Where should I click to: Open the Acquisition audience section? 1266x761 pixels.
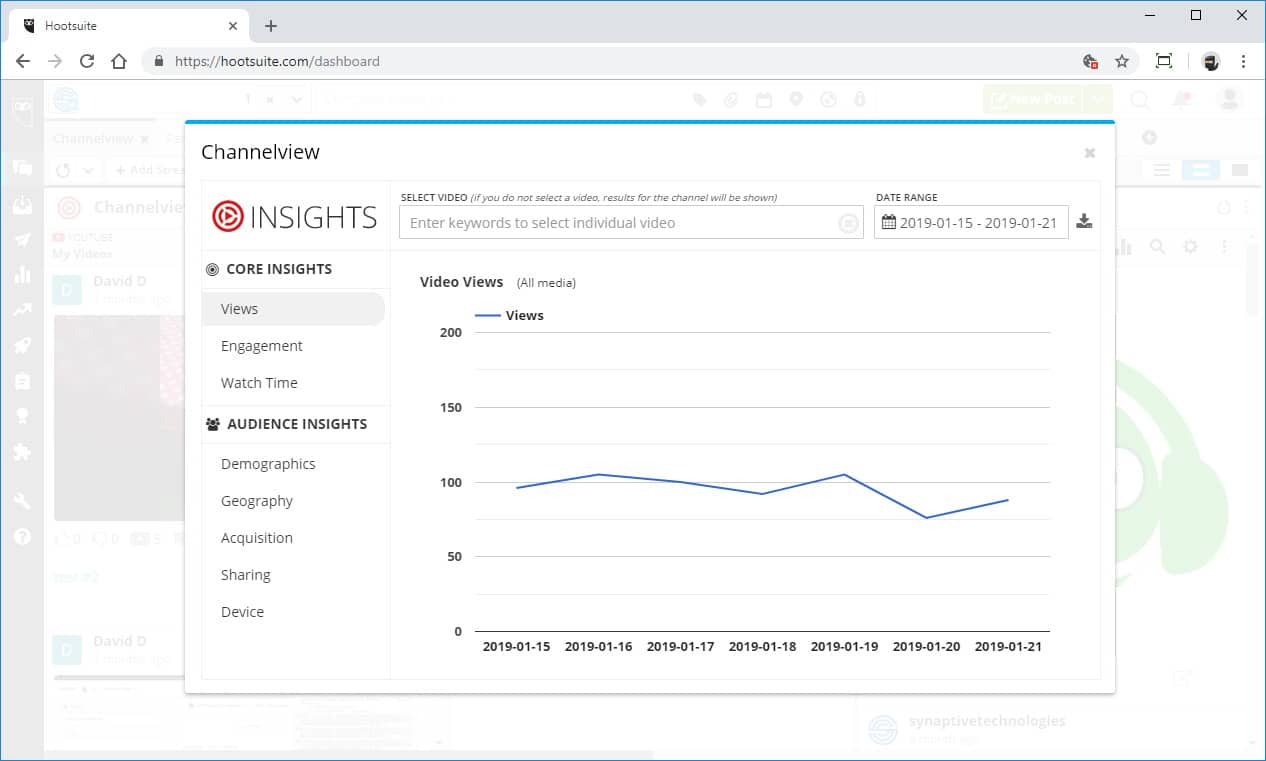[x=257, y=538]
